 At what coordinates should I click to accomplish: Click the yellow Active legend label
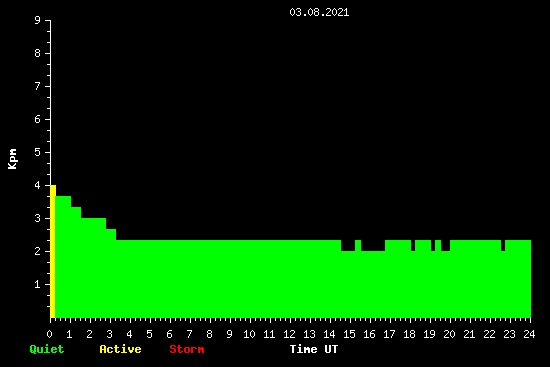(x=120, y=349)
